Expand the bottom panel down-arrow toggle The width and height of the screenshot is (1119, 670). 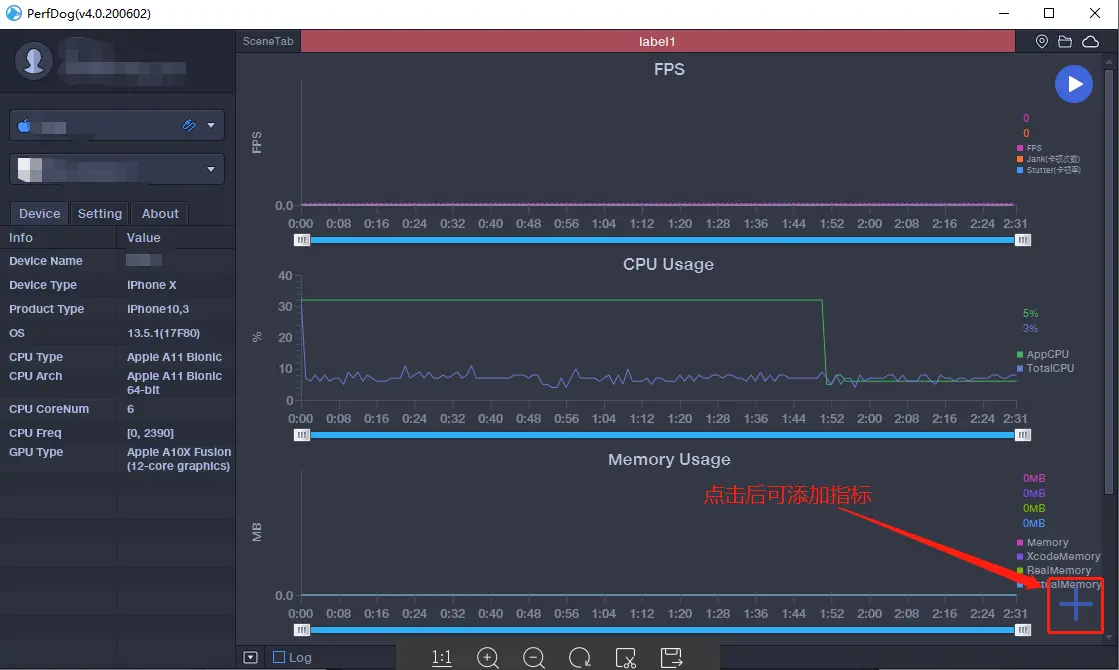click(x=250, y=657)
